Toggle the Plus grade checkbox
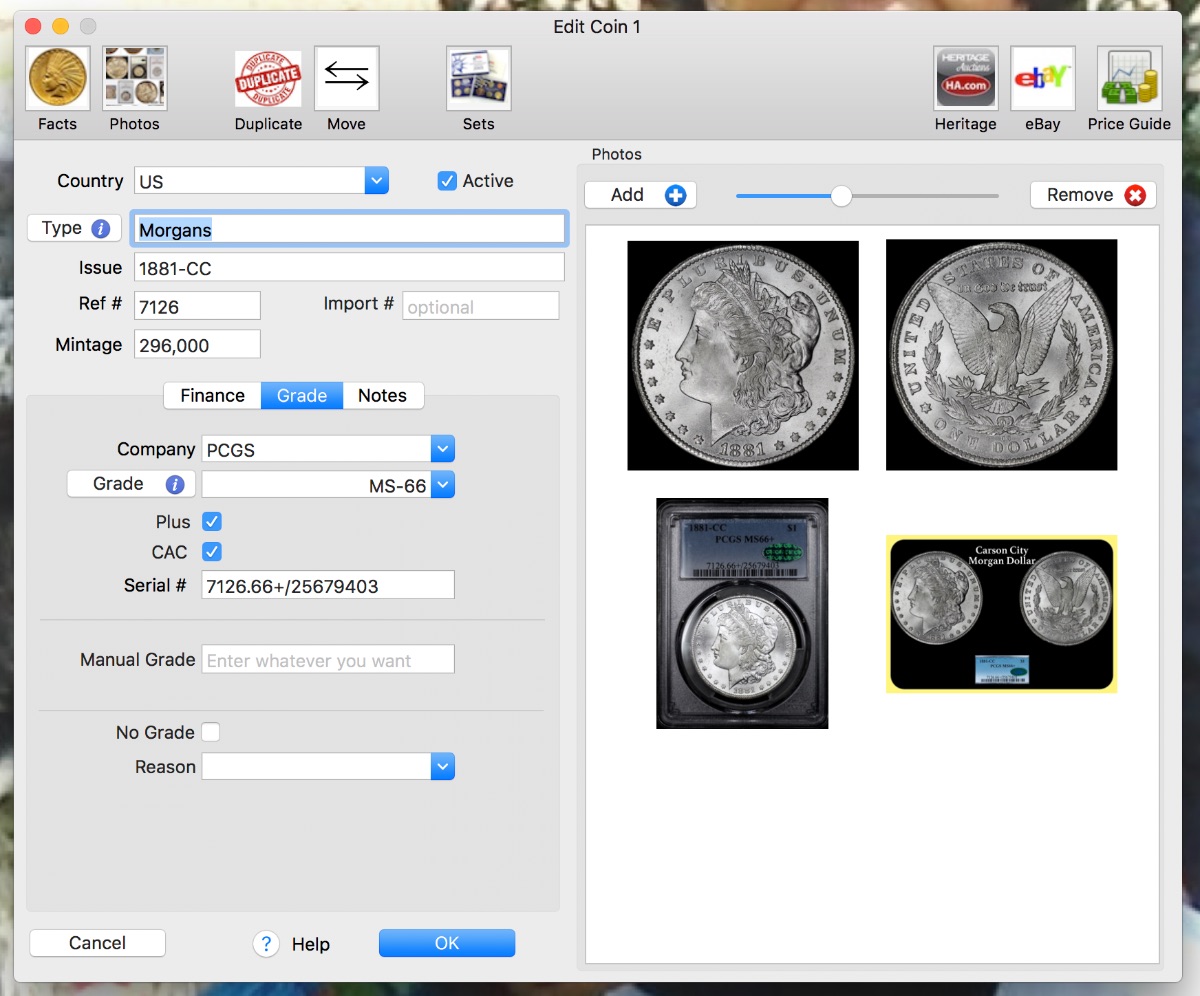Image resolution: width=1200 pixels, height=996 pixels. click(x=211, y=522)
